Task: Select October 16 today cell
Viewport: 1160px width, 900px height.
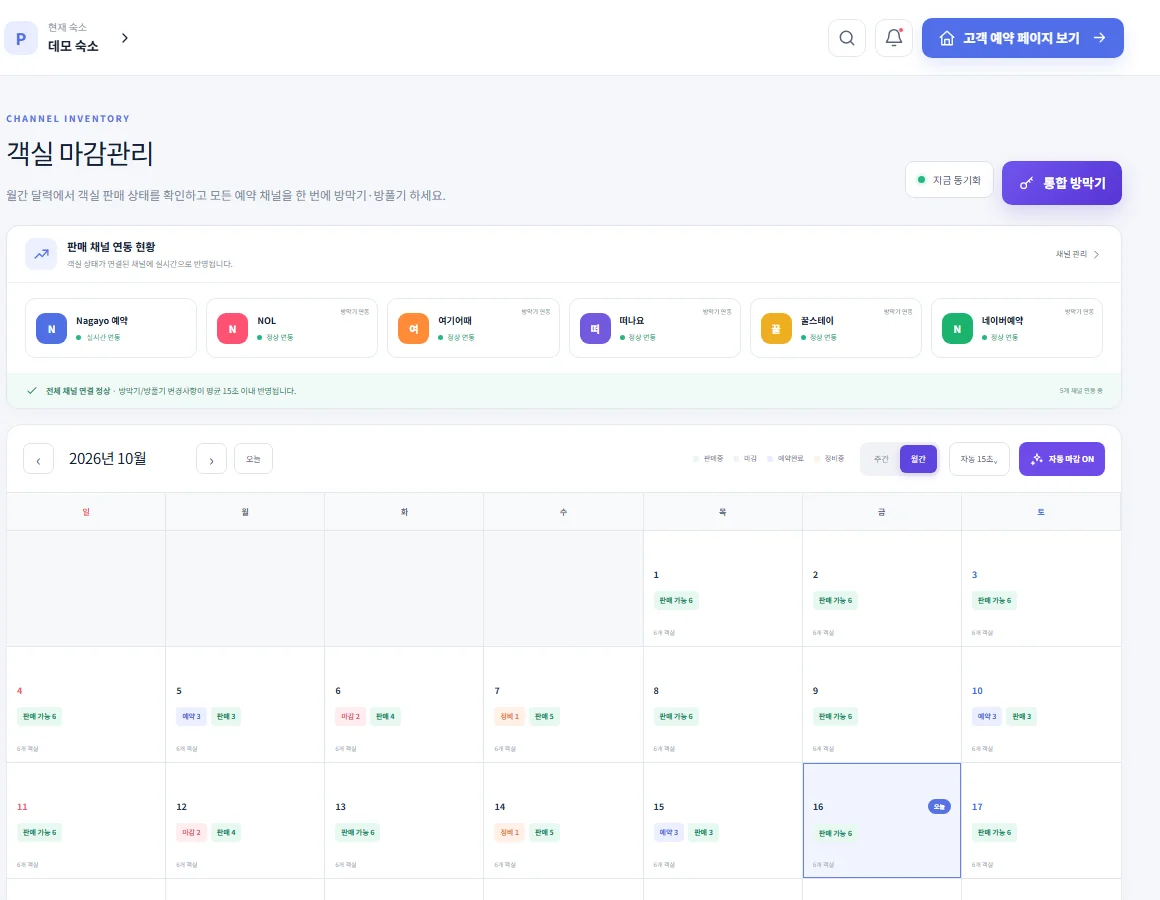Action: point(882,821)
